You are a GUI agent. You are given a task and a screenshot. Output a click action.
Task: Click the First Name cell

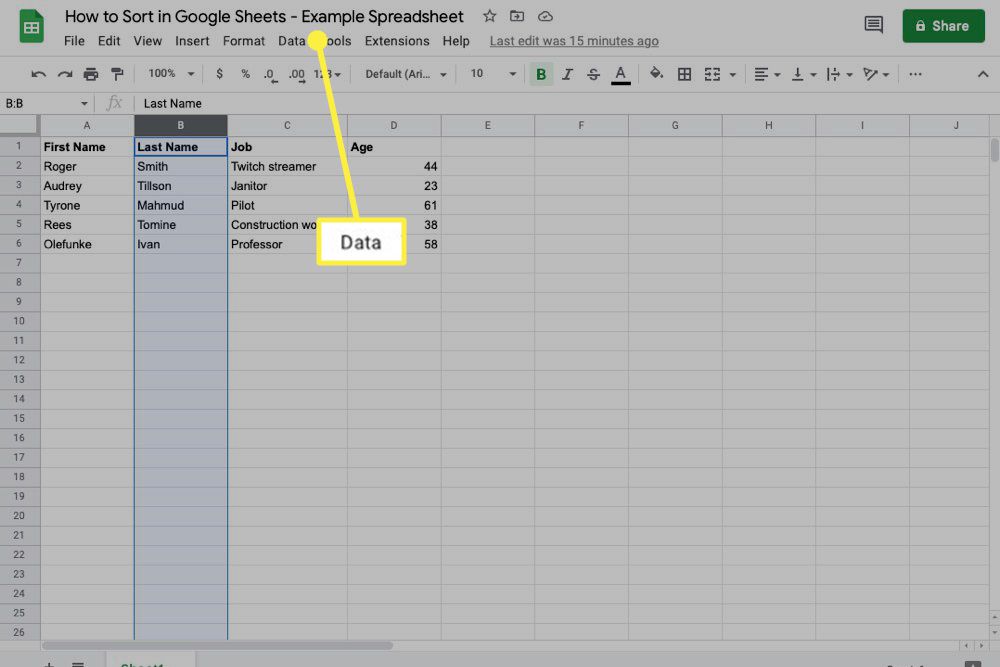87,147
